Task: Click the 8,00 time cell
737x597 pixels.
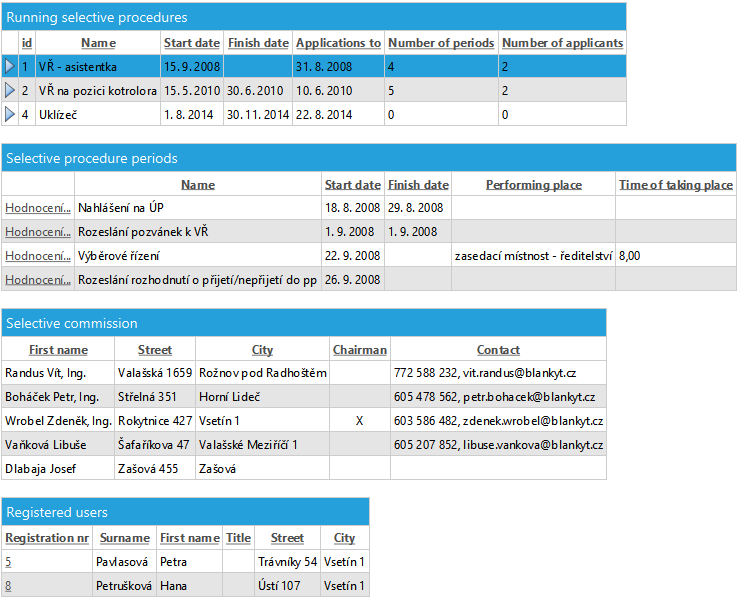Action: click(x=675, y=256)
